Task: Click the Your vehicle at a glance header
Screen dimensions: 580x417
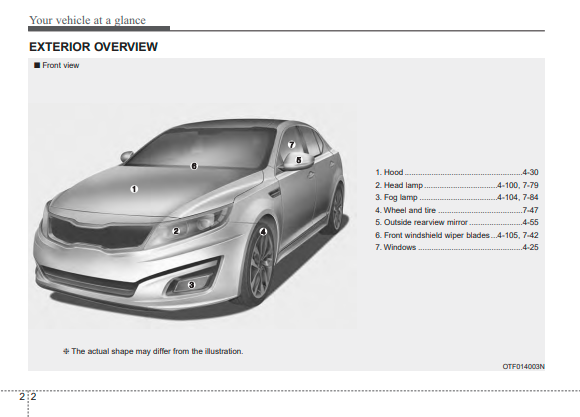Action: [x=88, y=20]
